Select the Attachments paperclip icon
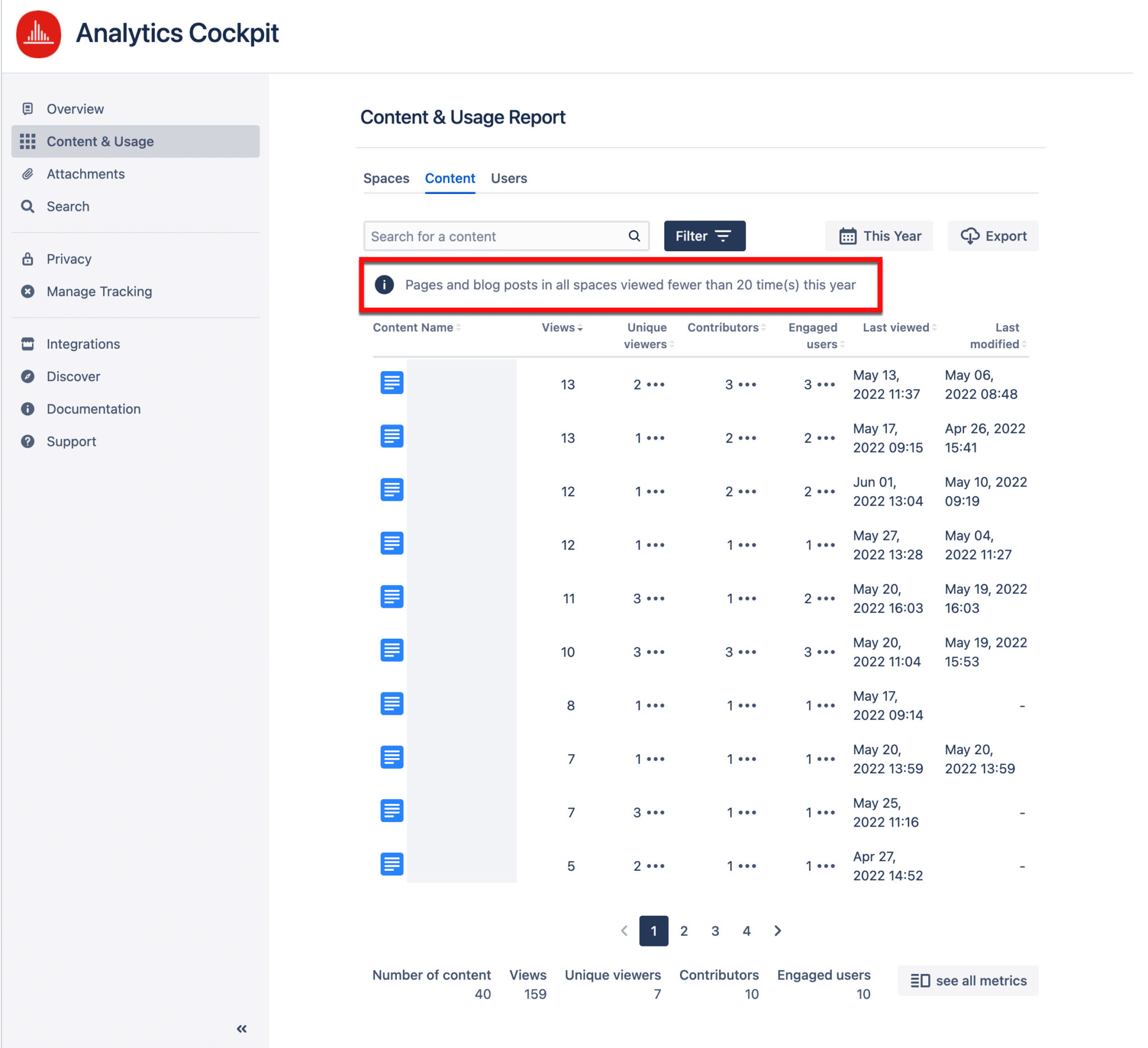The image size is (1148, 1048). (28, 174)
